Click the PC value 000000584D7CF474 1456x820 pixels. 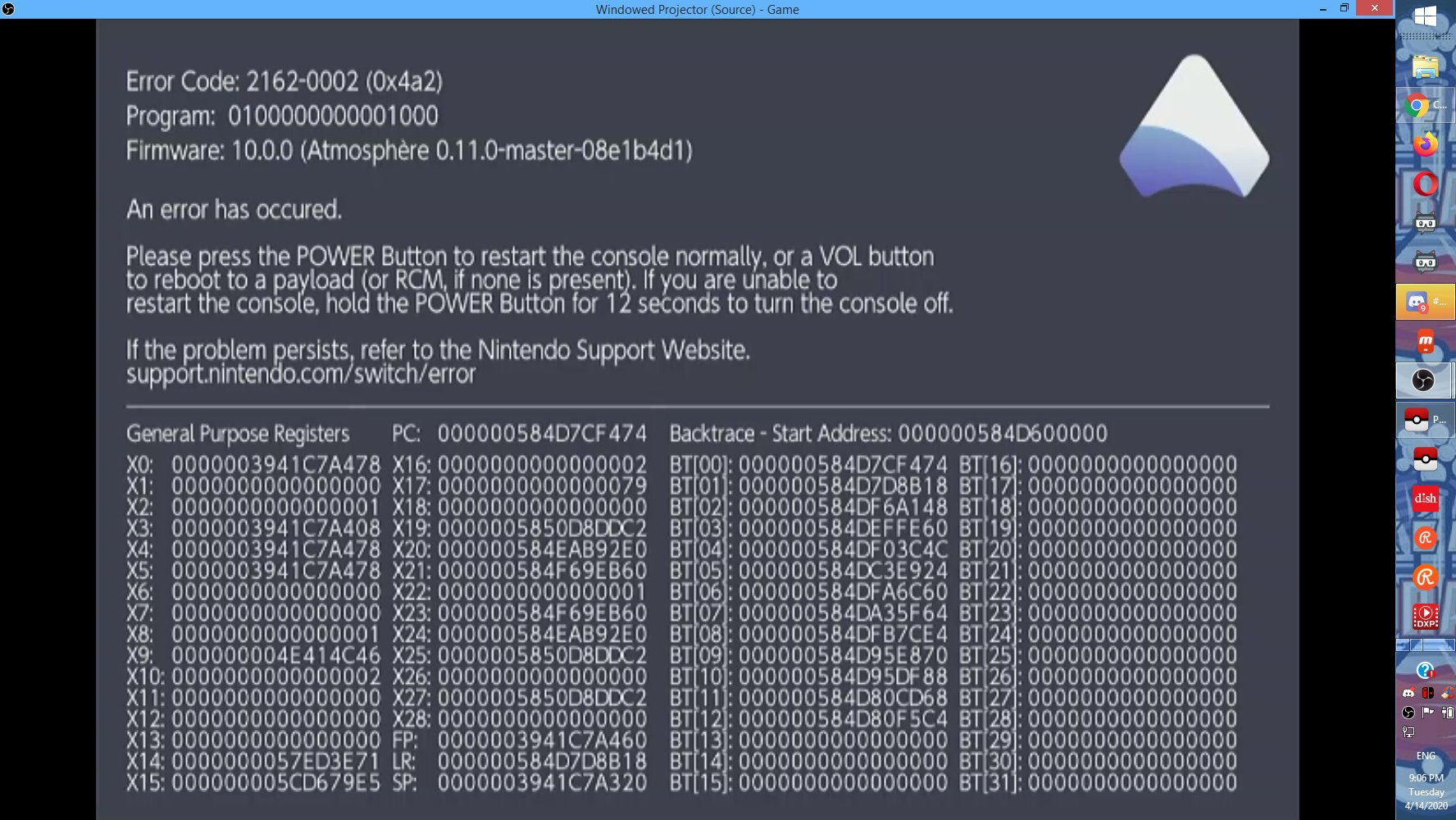click(542, 433)
